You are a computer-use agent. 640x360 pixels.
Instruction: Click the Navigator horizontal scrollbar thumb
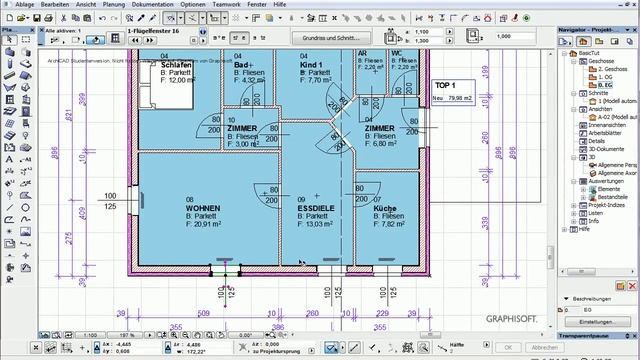(581, 271)
